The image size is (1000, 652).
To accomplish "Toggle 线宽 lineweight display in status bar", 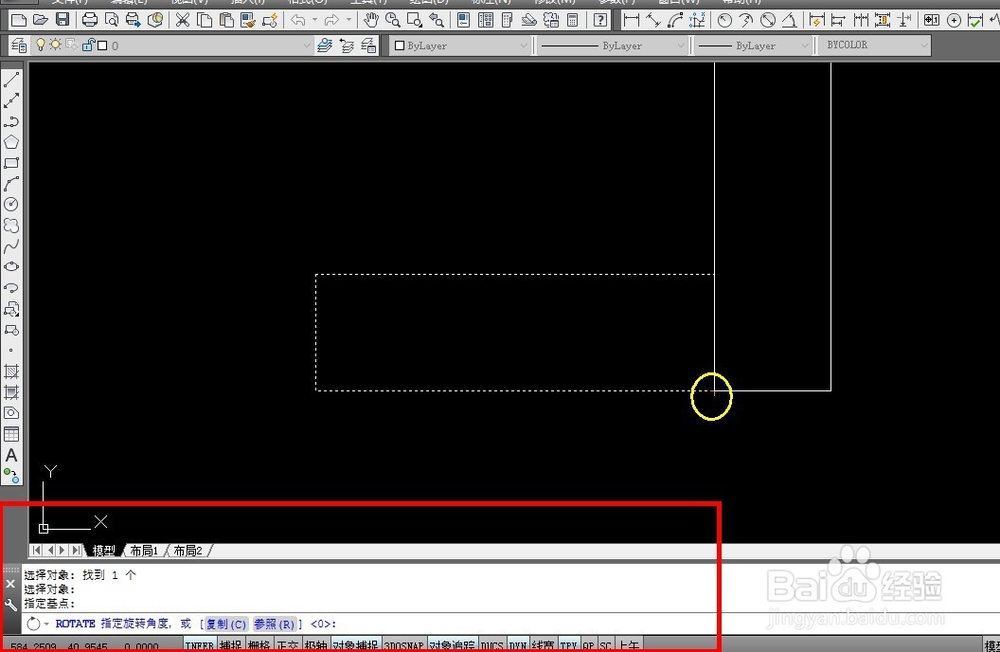I will click(543, 645).
